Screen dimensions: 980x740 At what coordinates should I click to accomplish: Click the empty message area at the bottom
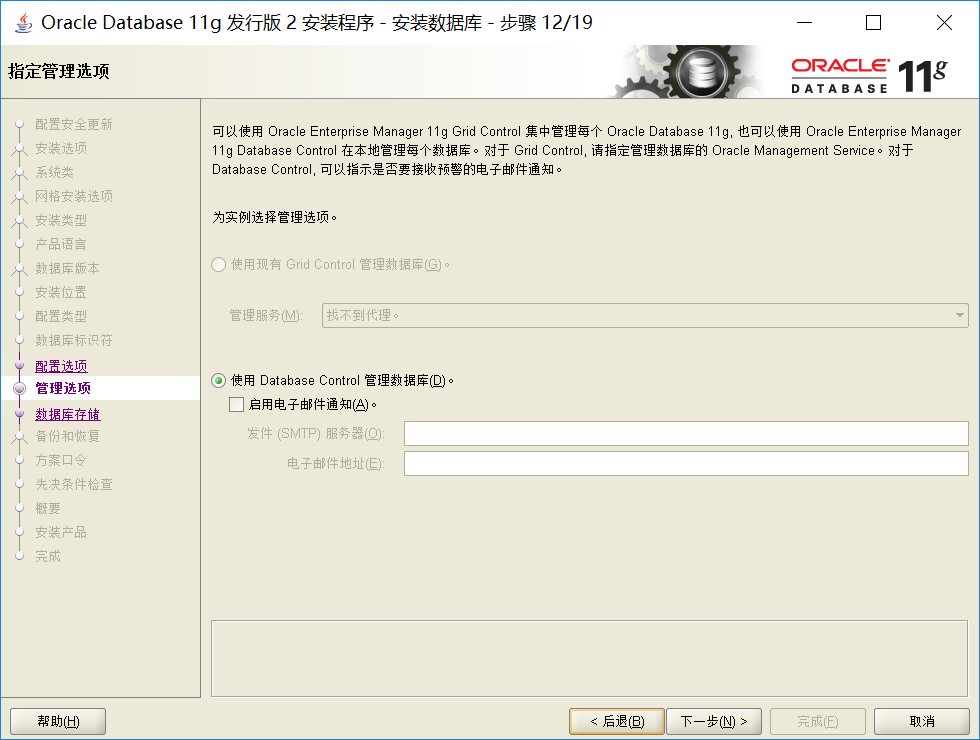click(589, 658)
